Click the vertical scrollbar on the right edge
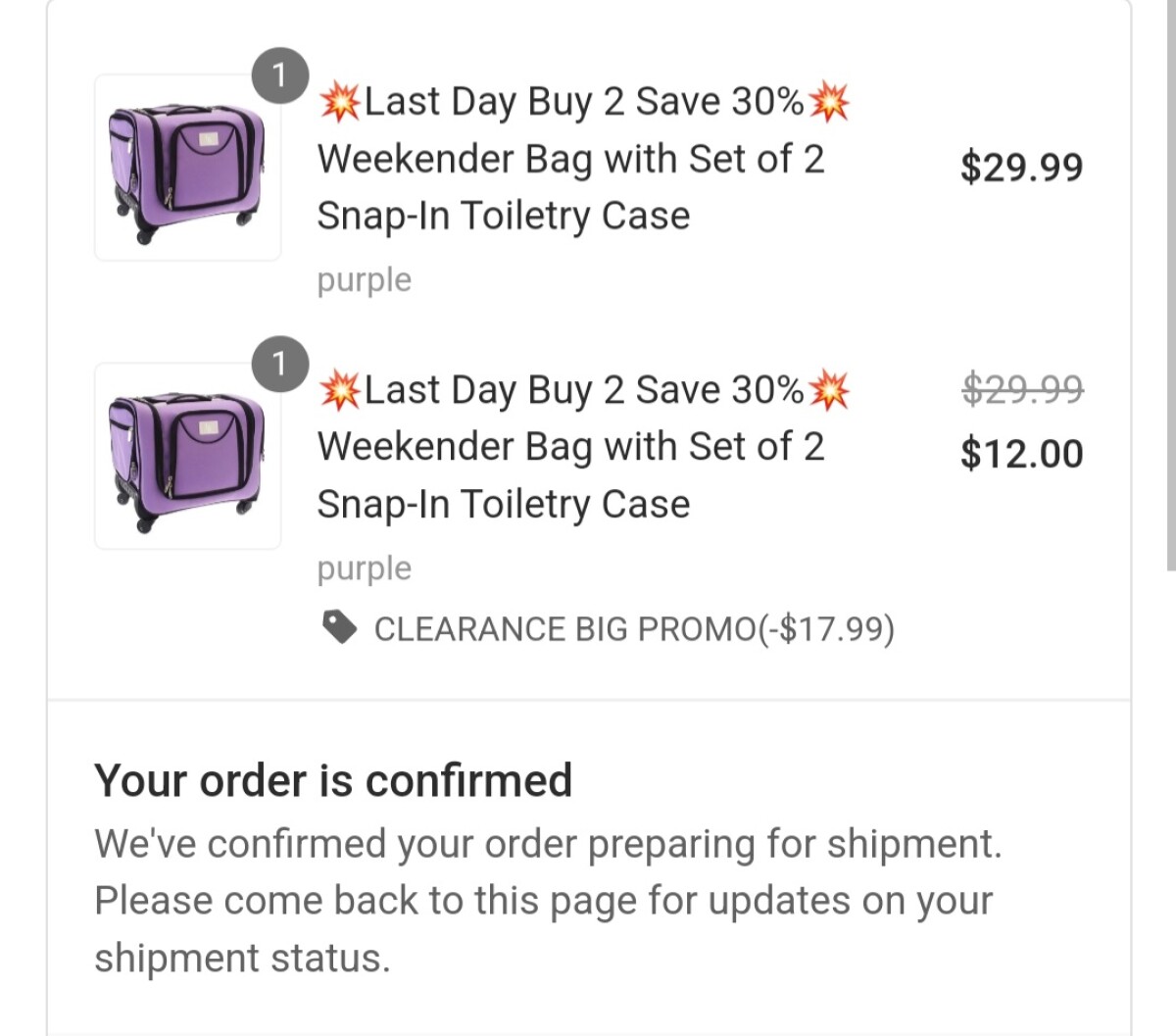The image size is (1176, 1036). click(x=1171, y=294)
